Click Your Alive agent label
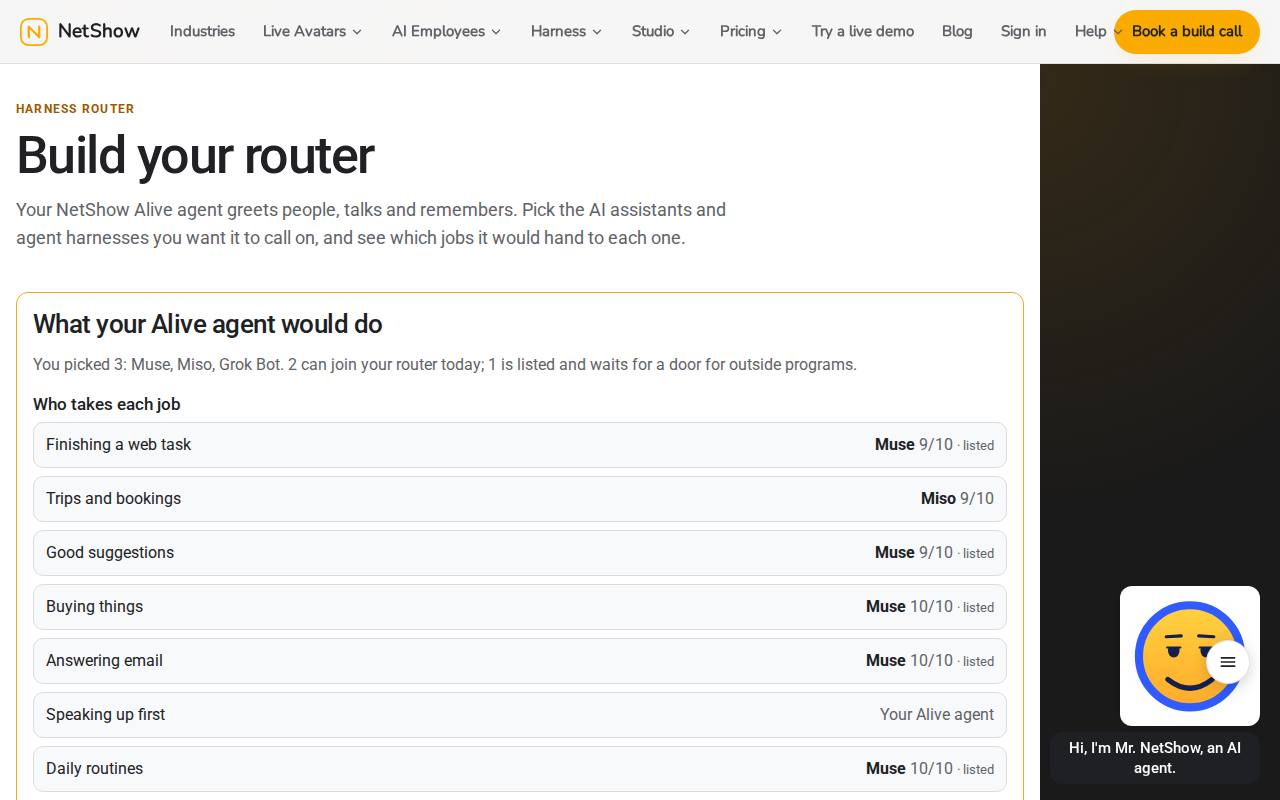 tap(937, 714)
